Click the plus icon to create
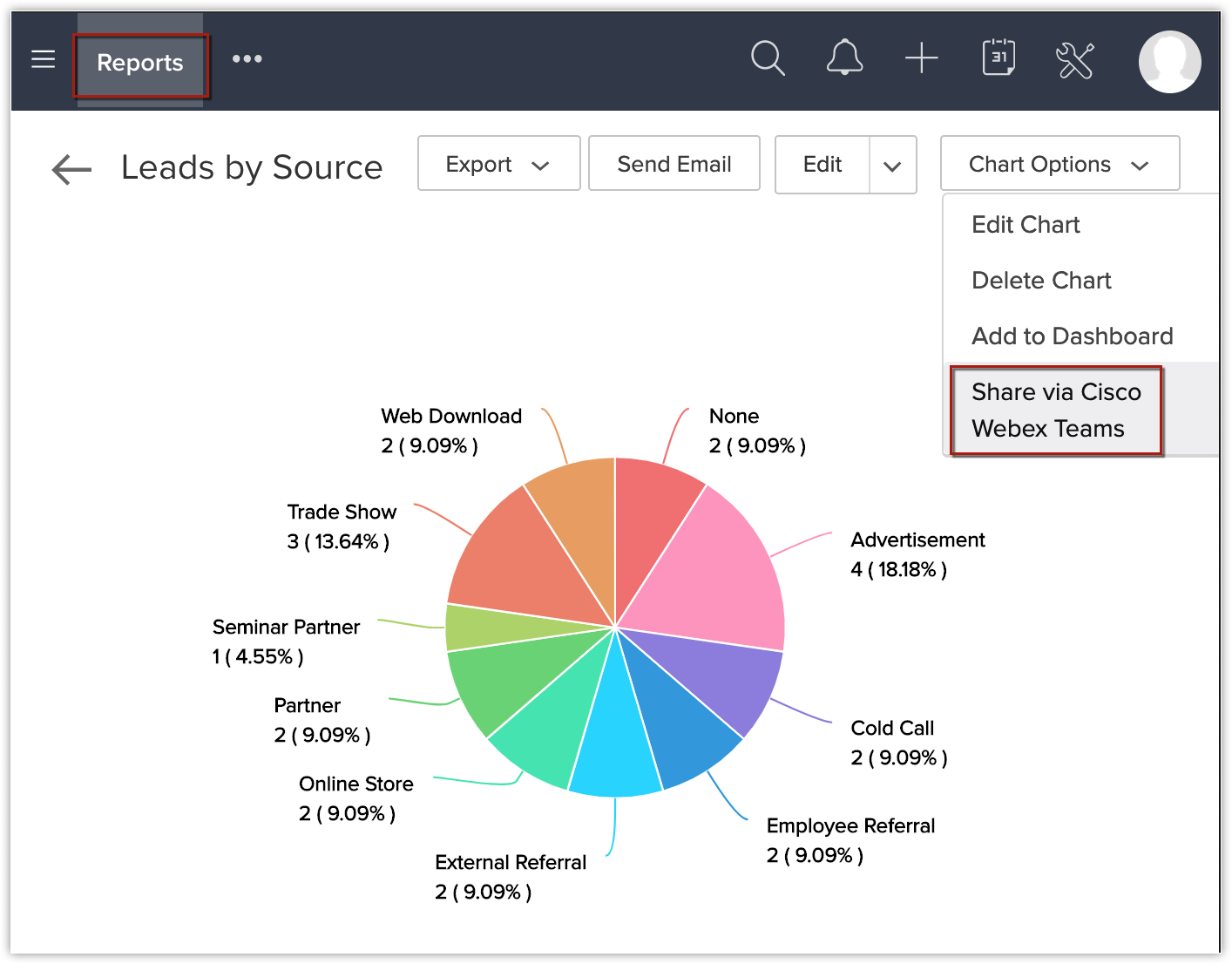This screenshot has height=964, width=1232. tap(921, 59)
